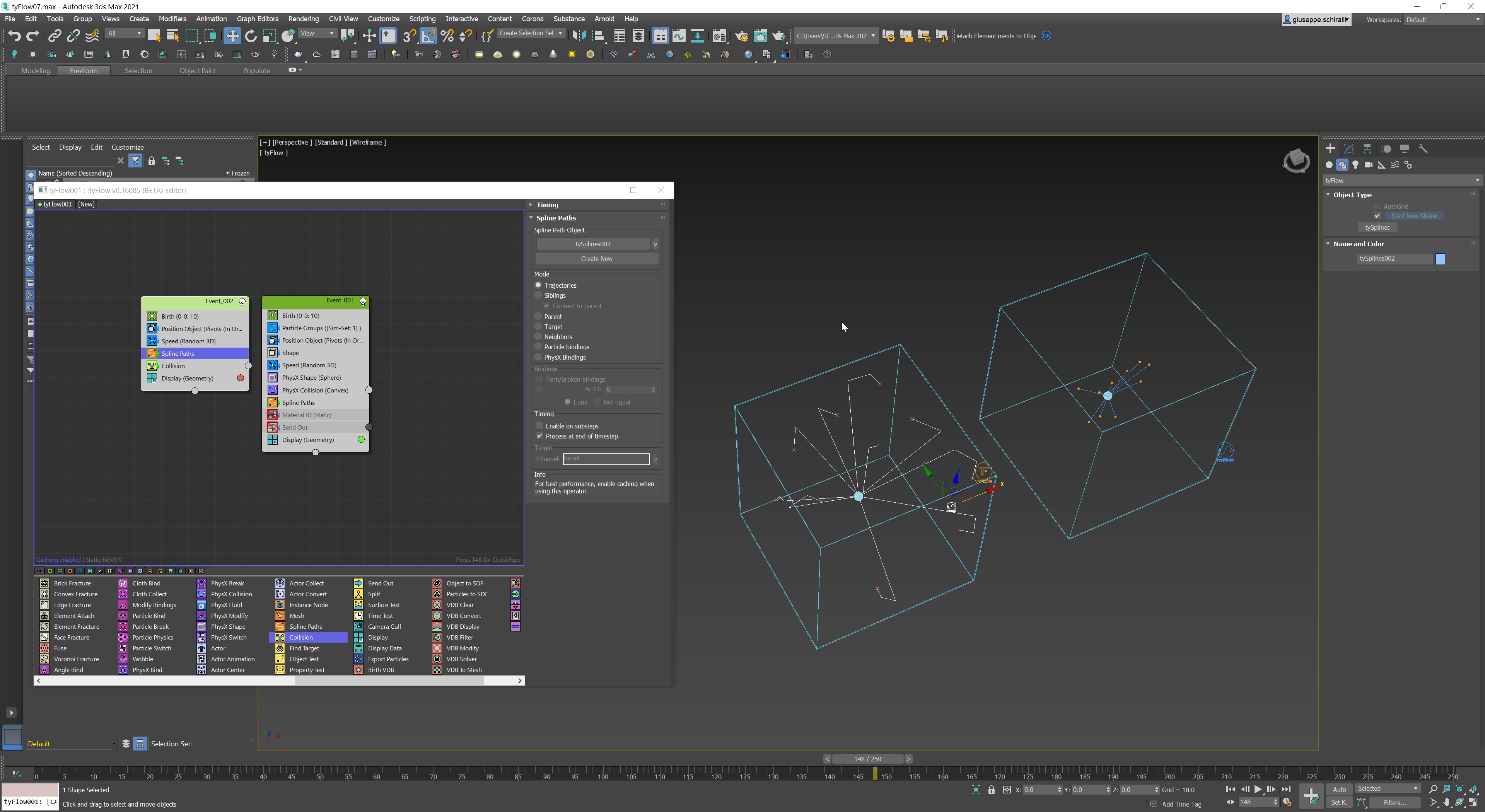Click the Spline Paths operator in Event_002
This screenshot has height=812, width=1485.
[x=178, y=353]
